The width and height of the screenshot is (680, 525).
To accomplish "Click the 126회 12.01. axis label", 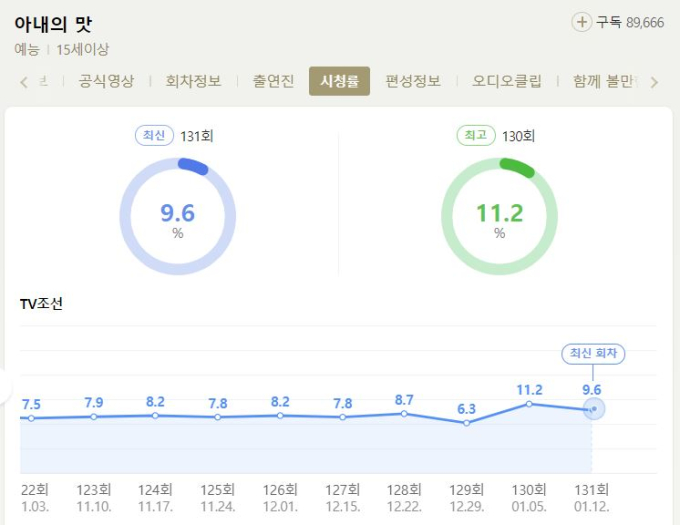I will point(280,498).
